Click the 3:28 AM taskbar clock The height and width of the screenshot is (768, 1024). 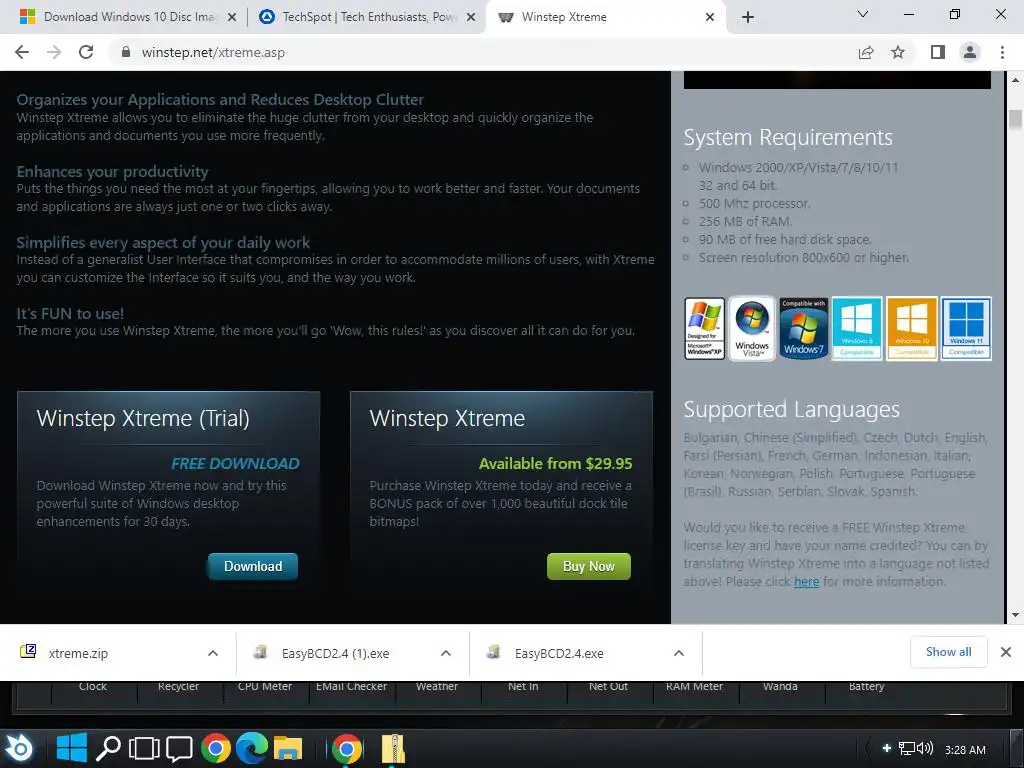point(965,750)
